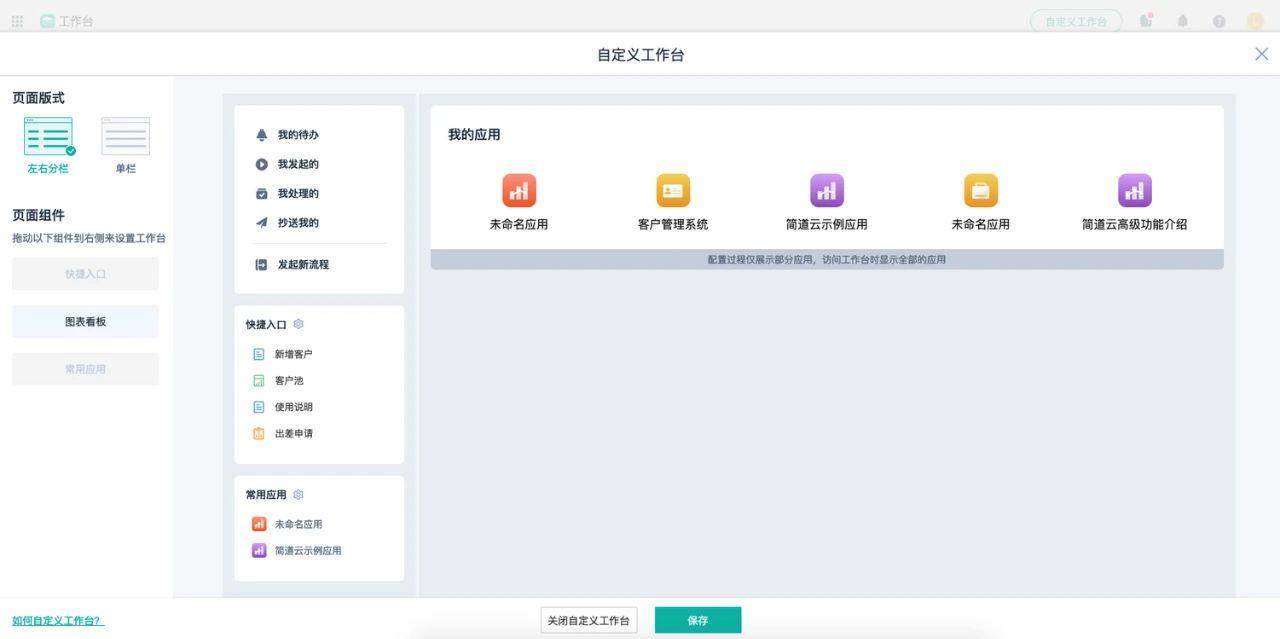
Task: Click the 客户管理系统 label
Action: pyautogui.click(x=673, y=225)
